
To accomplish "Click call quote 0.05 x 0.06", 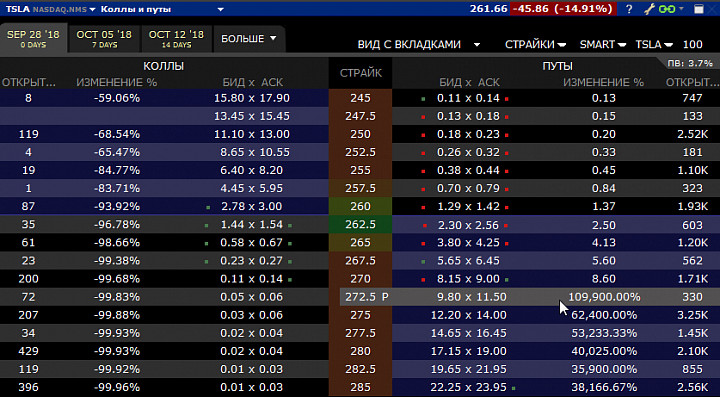I will click(x=252, y=297).
